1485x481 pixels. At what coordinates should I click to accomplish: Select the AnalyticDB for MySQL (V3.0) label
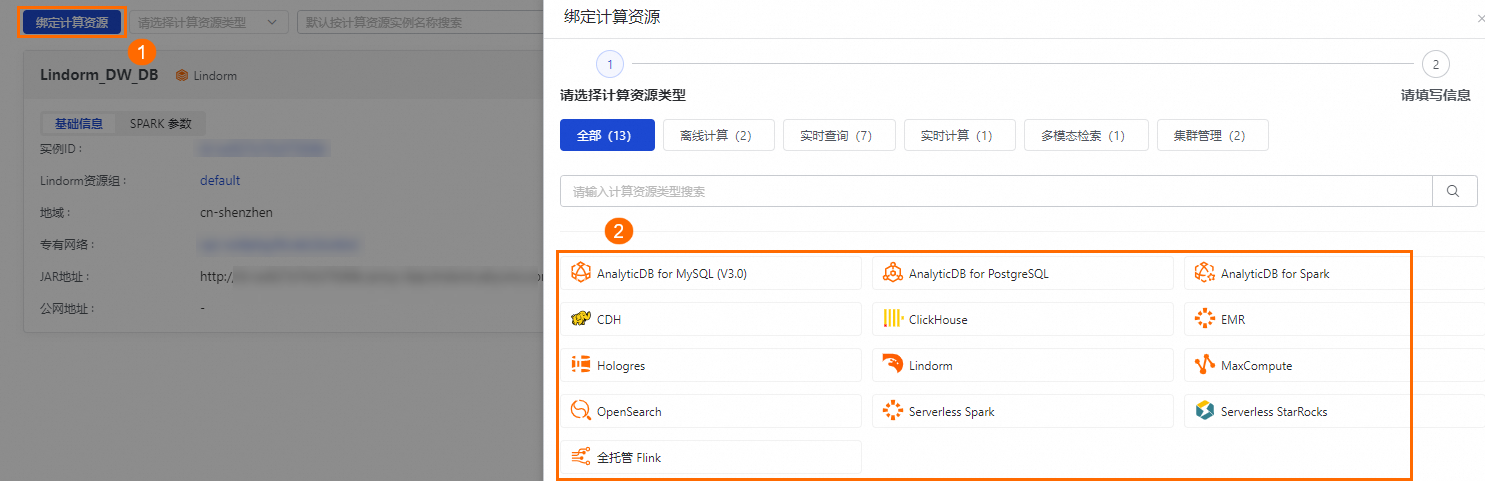(x=672, y=274)
